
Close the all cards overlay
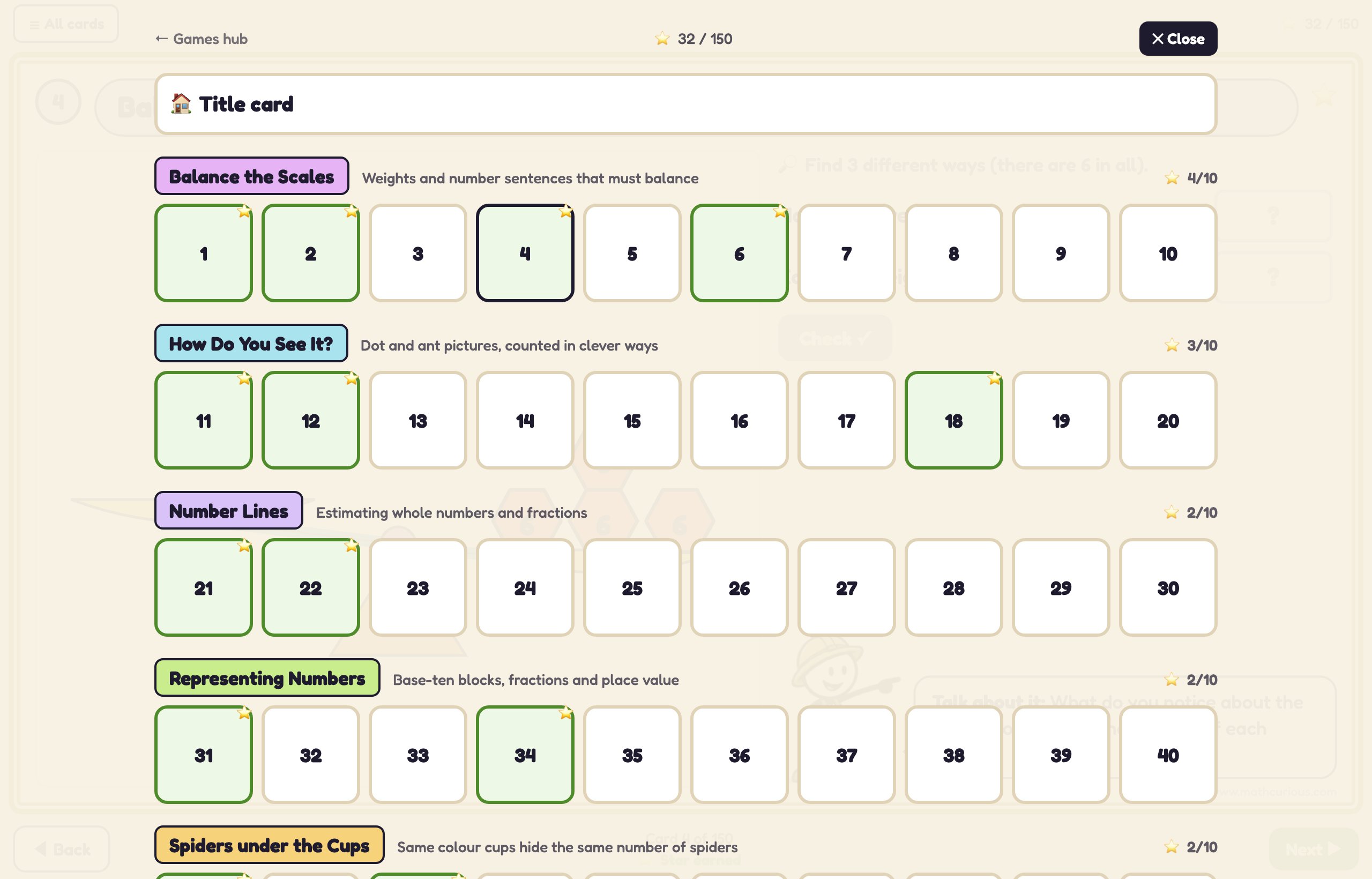[1178, 39]
